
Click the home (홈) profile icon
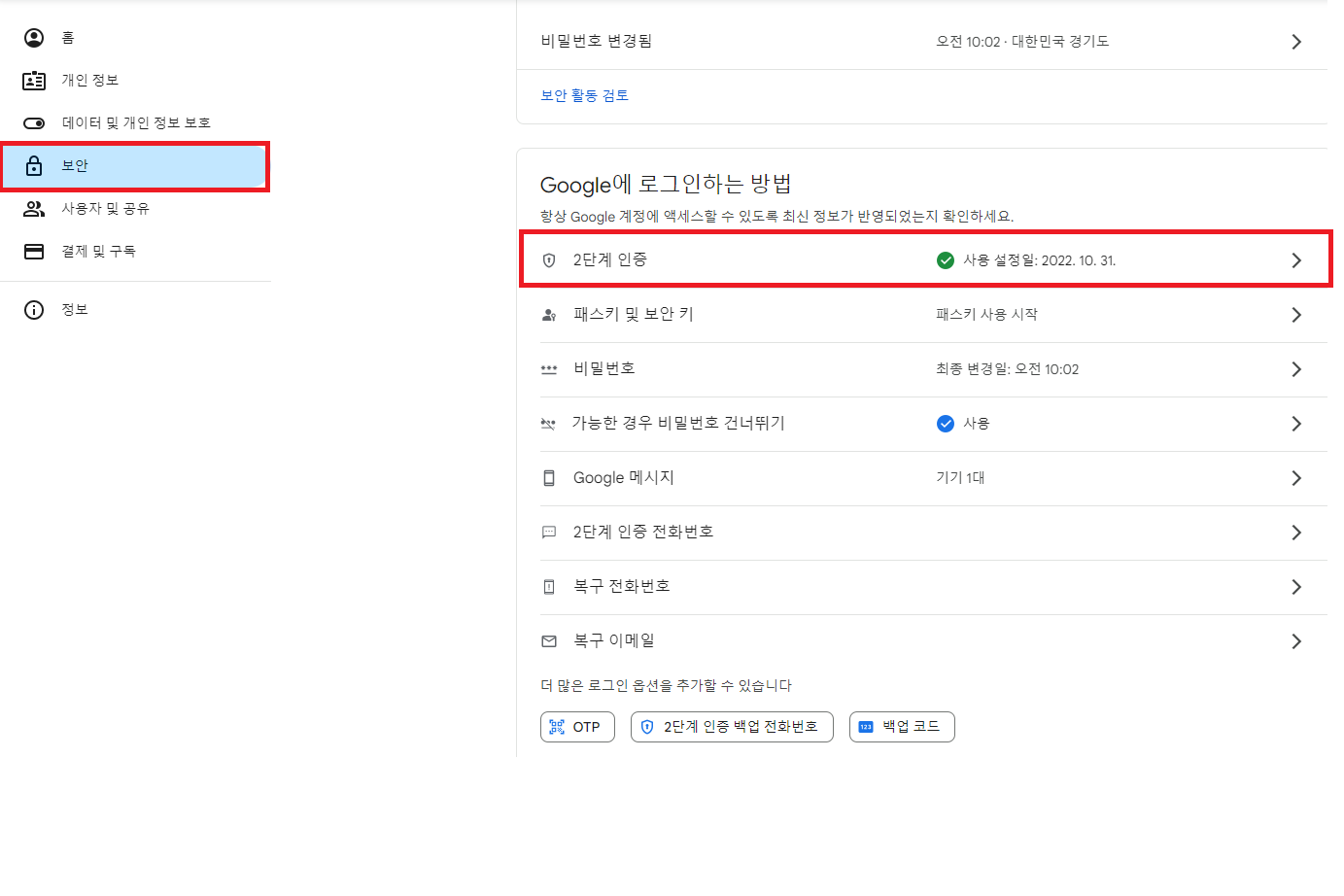[x=34, y=38]
